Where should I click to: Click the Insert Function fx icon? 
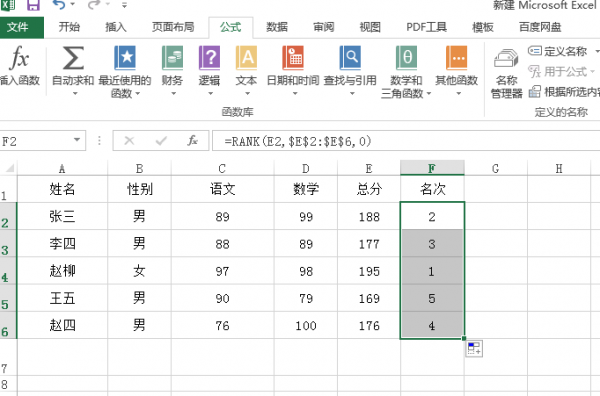19,58
